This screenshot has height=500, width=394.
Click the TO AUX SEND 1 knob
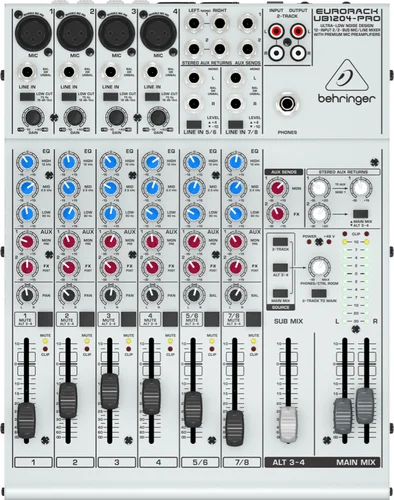click(361, 188)
